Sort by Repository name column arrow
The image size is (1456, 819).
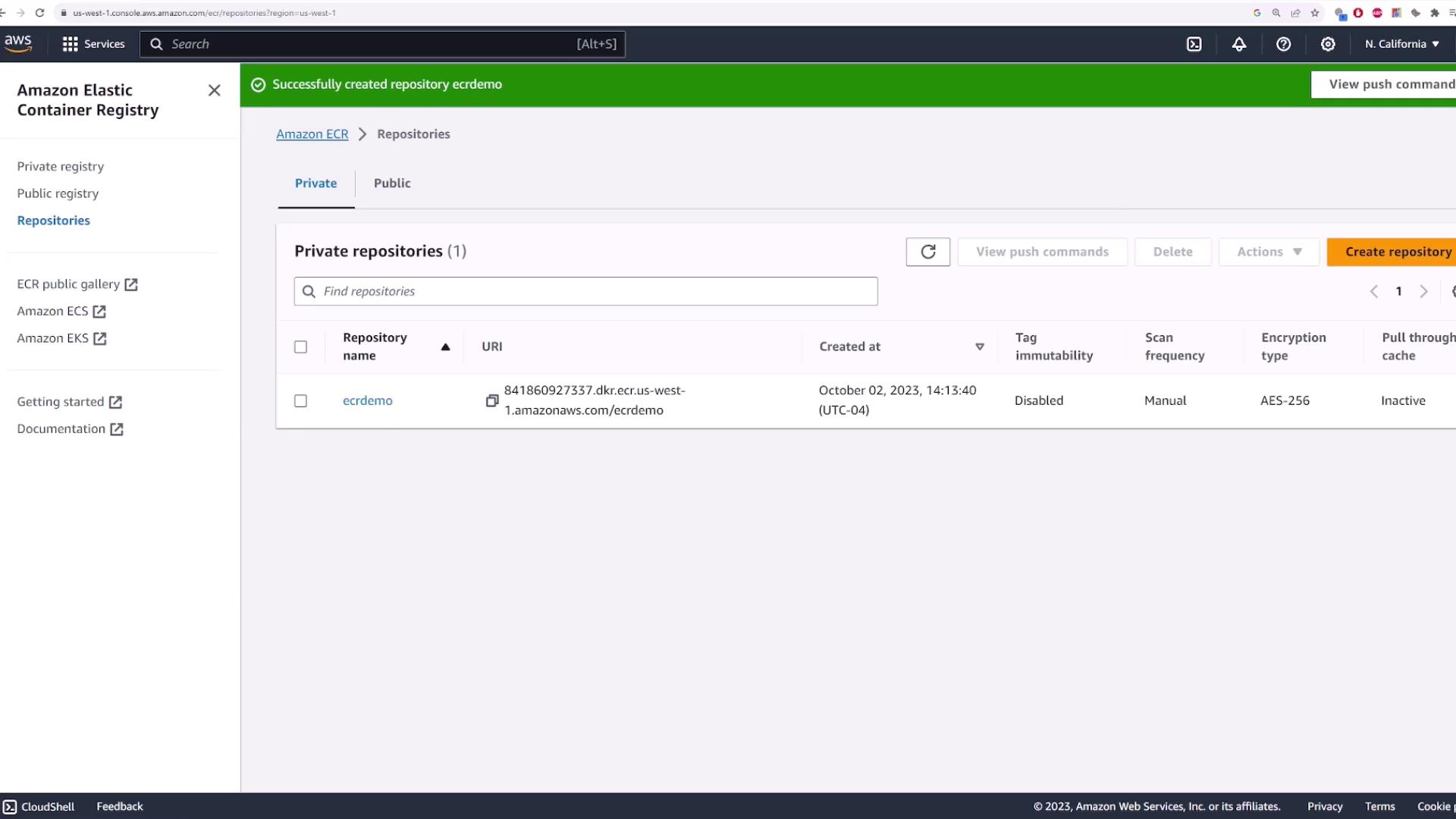tap(445, 347)
